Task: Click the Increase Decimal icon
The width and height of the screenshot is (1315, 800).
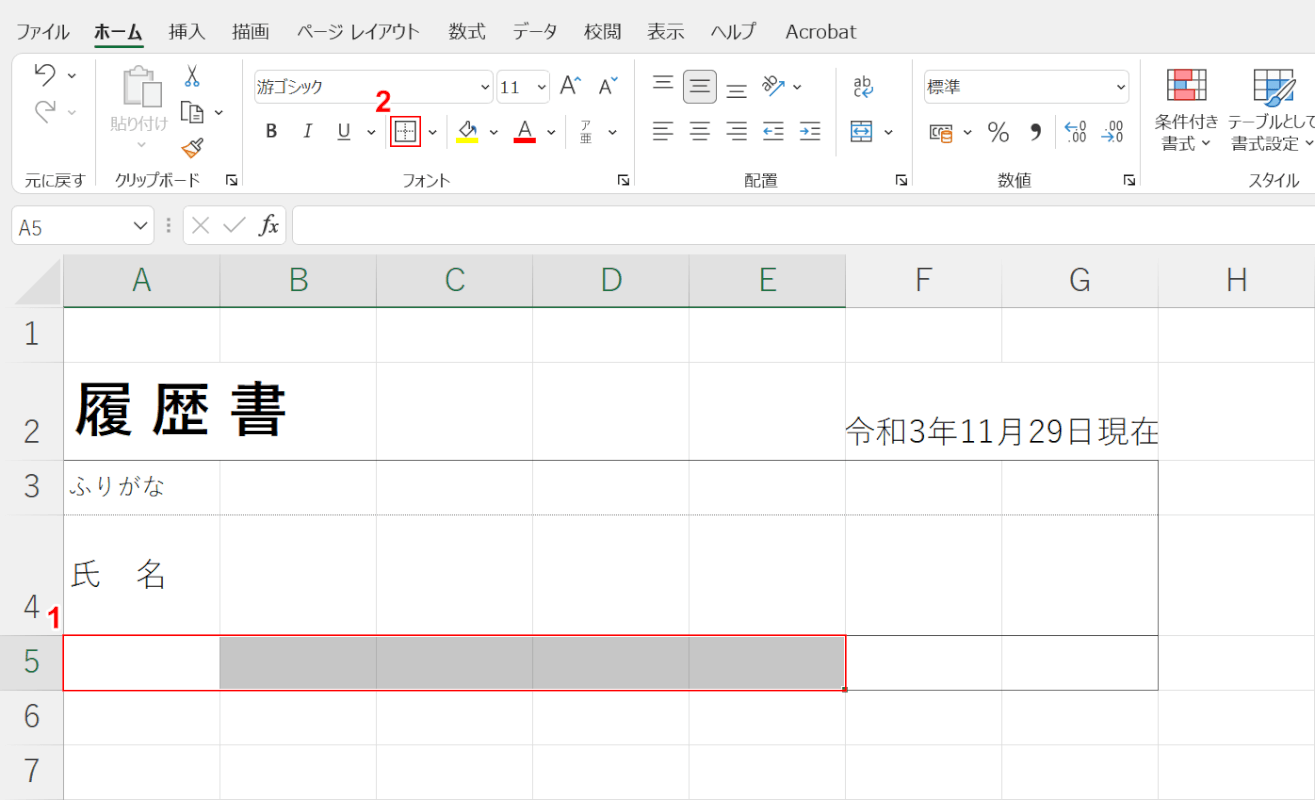Action: click(x=1076, y=131)
